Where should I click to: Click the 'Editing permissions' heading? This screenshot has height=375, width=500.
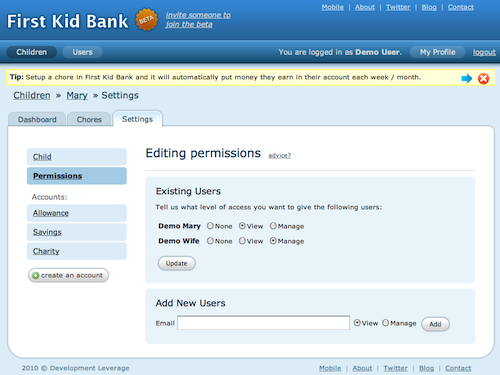203,153
